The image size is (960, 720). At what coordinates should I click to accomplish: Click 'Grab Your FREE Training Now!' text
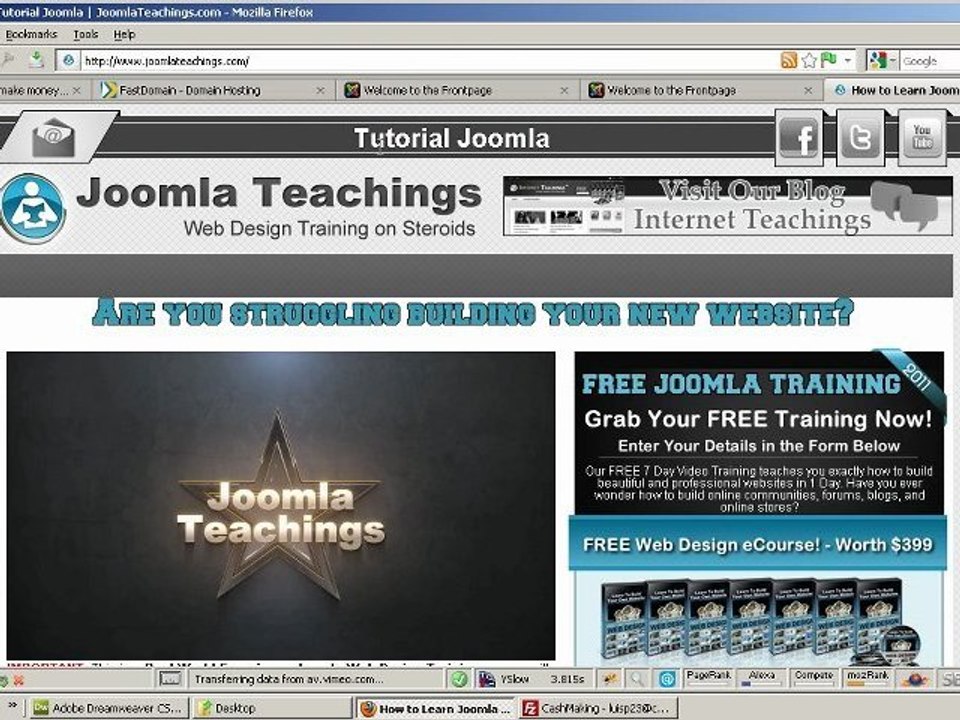(x=758, y=419)
